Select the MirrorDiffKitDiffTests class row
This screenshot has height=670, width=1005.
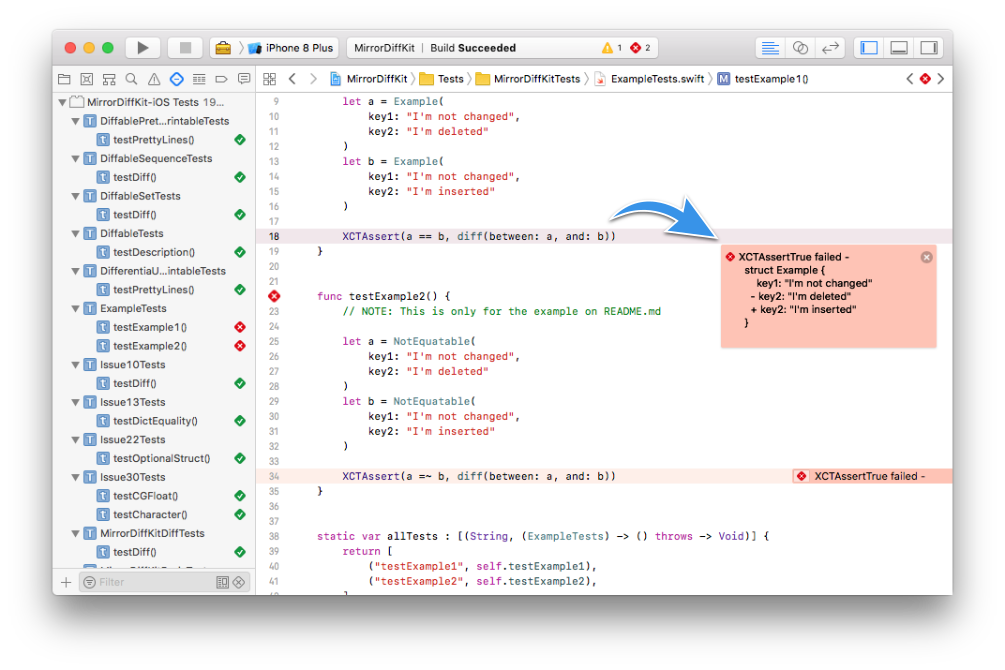[154, 533]
